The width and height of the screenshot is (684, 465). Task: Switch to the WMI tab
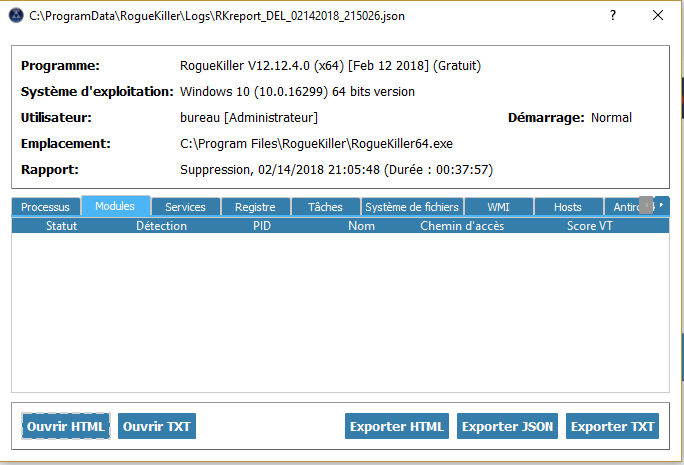[498, 207]
